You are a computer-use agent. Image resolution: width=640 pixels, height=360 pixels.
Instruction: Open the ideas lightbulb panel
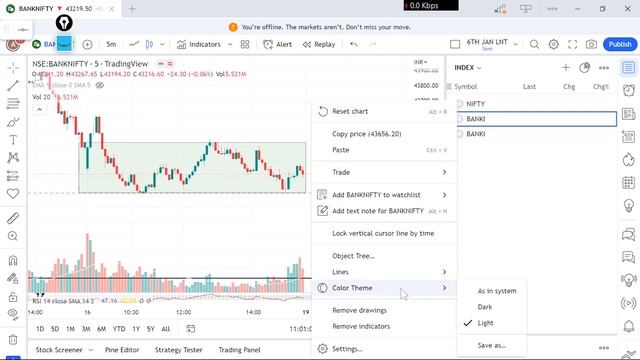(x=629, y=205)
